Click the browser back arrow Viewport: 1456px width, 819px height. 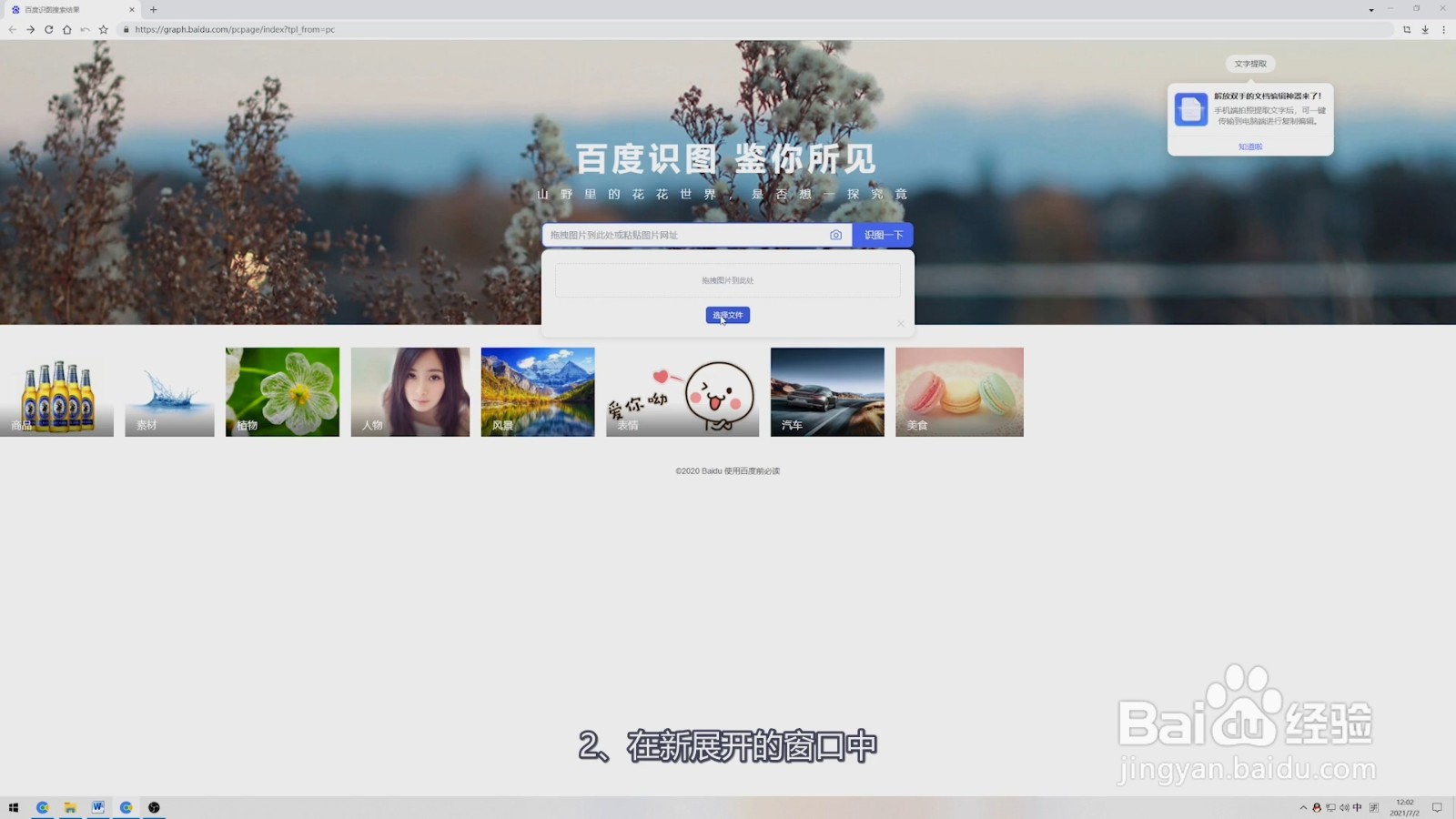pyautogui.click(x=12, y=29)
